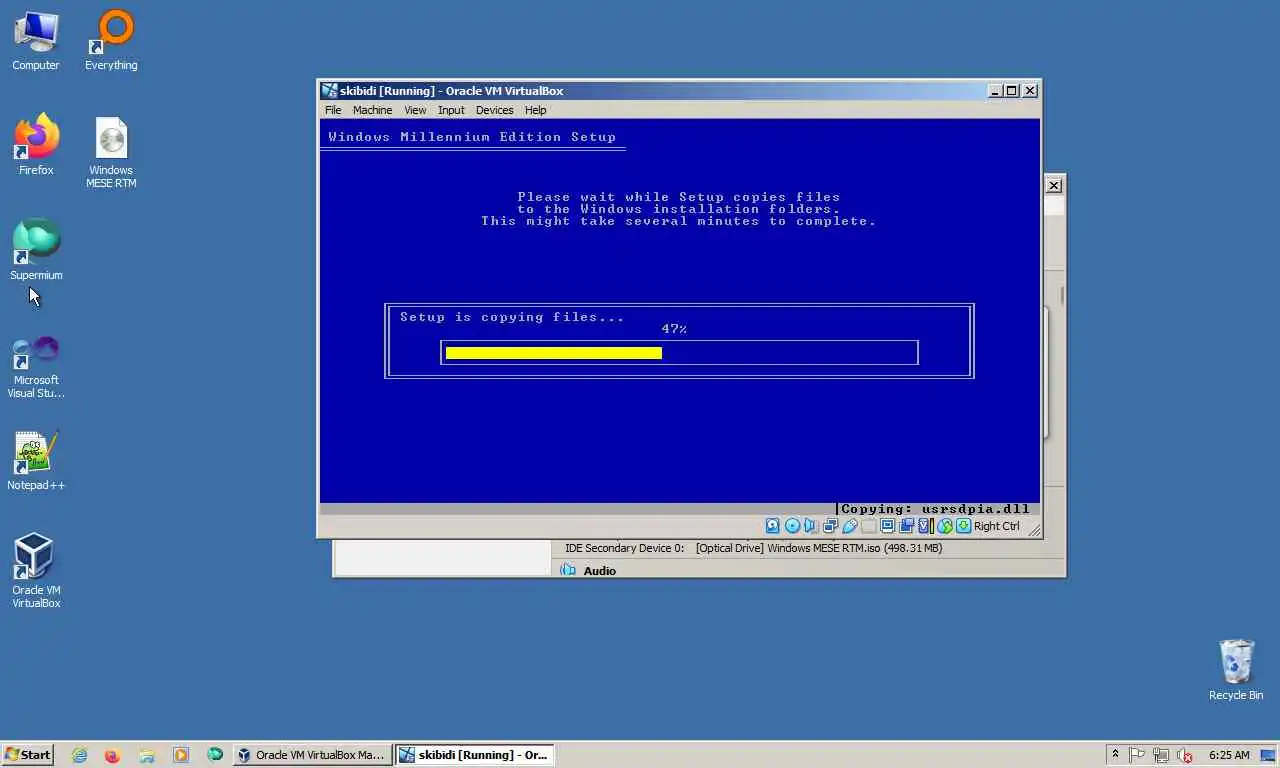This screenshot has width=1280, height=768.
Task: Click the 'IDE Secondary Device 0' storage entry
Action: click(x=753, y=548)
